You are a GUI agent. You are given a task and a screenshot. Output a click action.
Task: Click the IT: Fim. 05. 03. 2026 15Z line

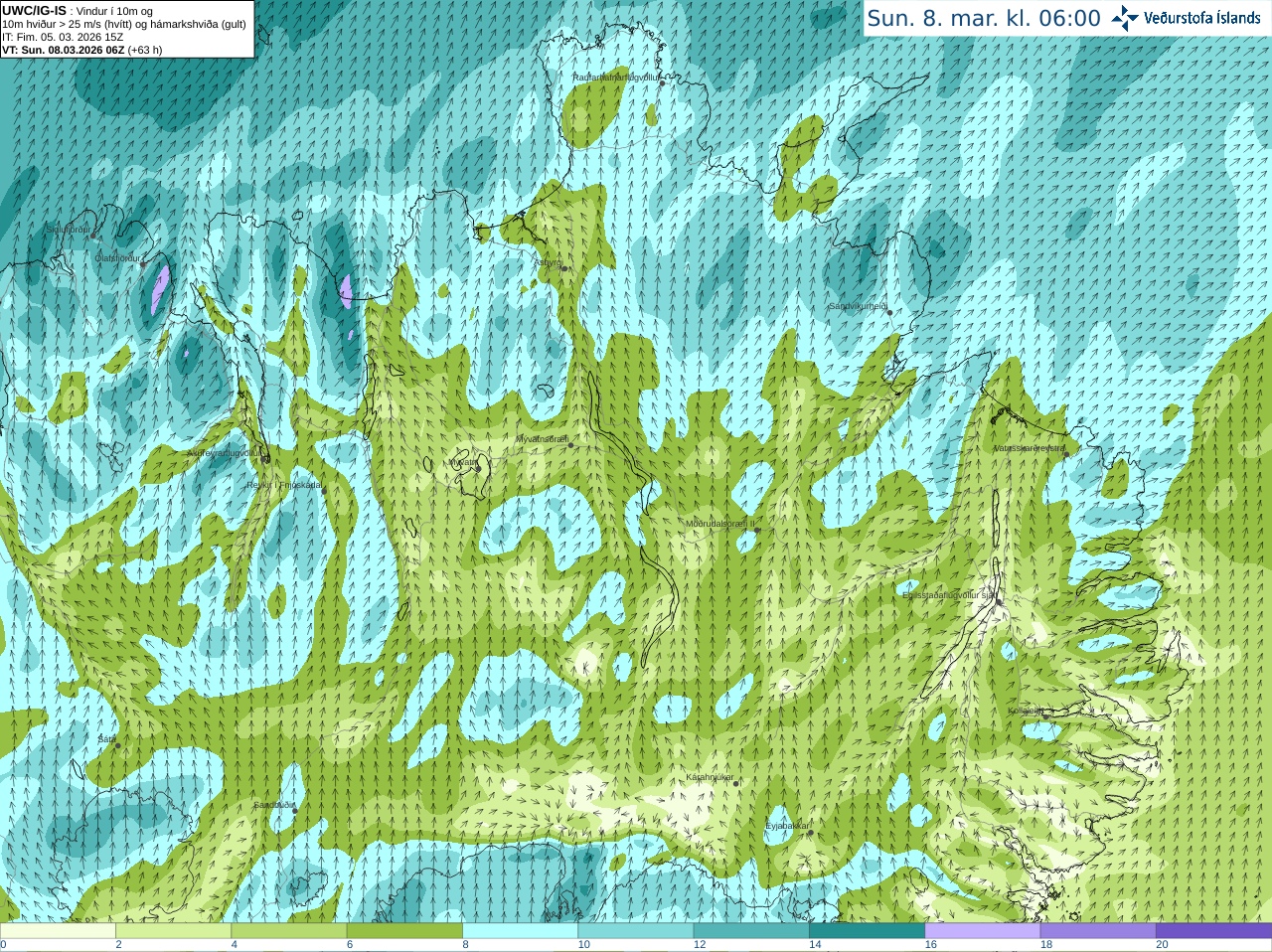tap(63, 37)
